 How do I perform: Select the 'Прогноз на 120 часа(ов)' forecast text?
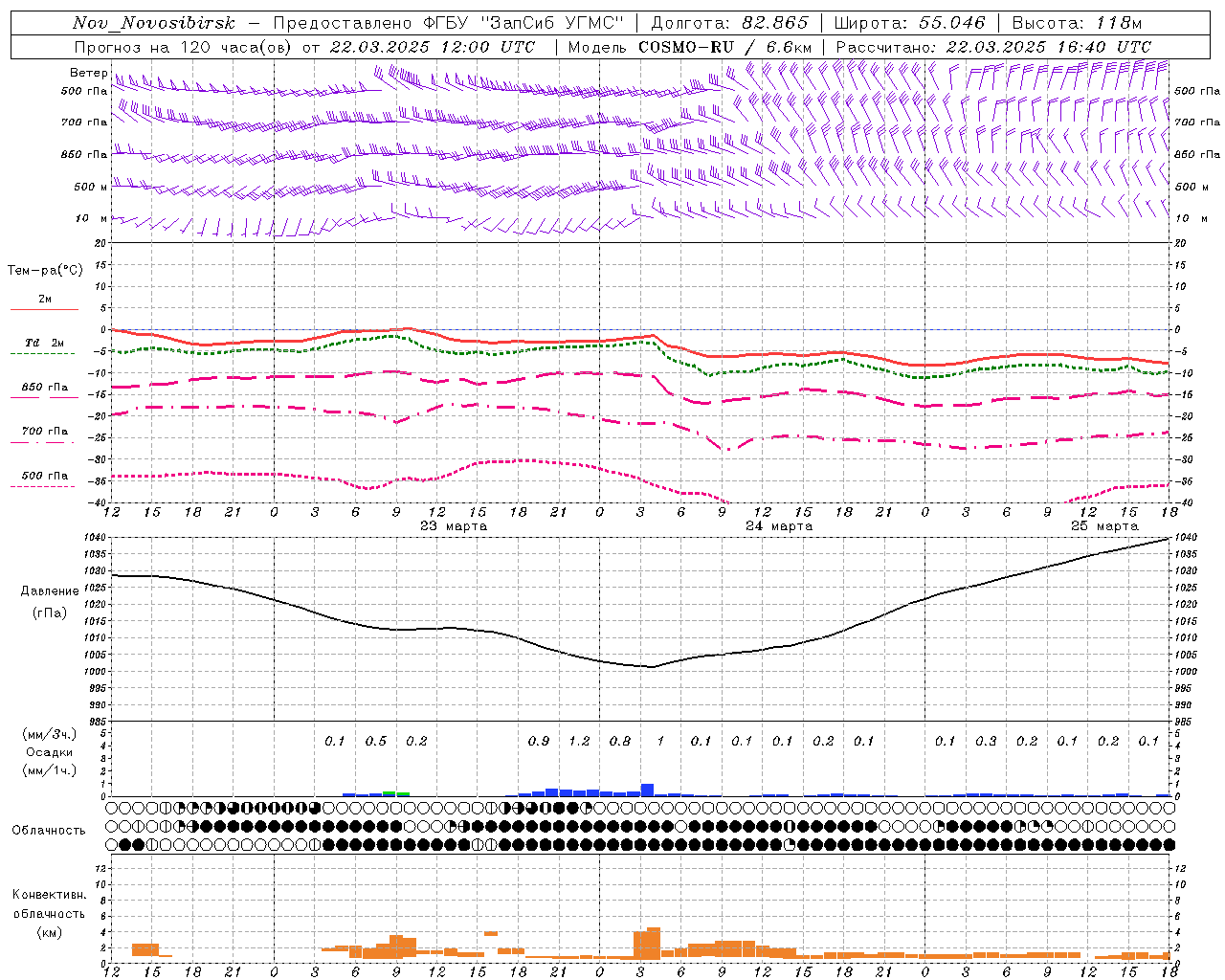pos(184,47)
